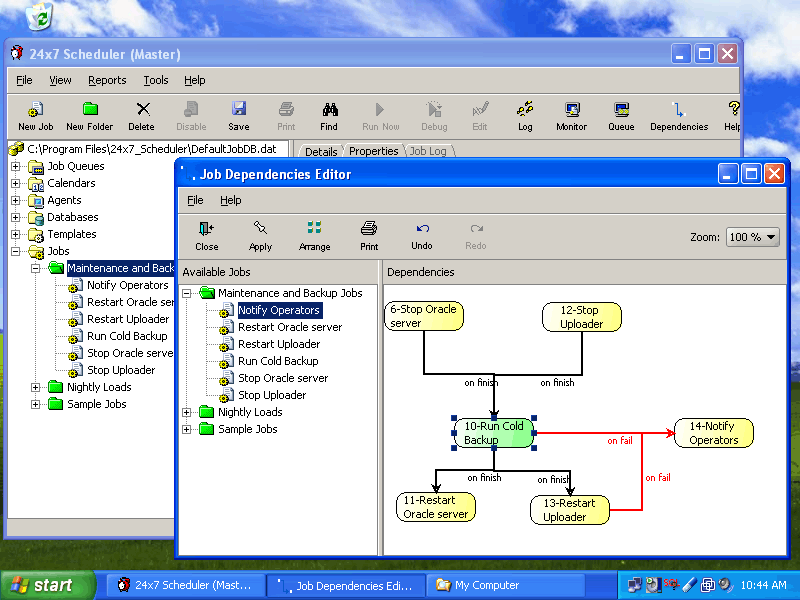Viewport: 800px width, 600px height.
Task: Open Zoom 100% dropdown
Action: [x=753, y=237]
